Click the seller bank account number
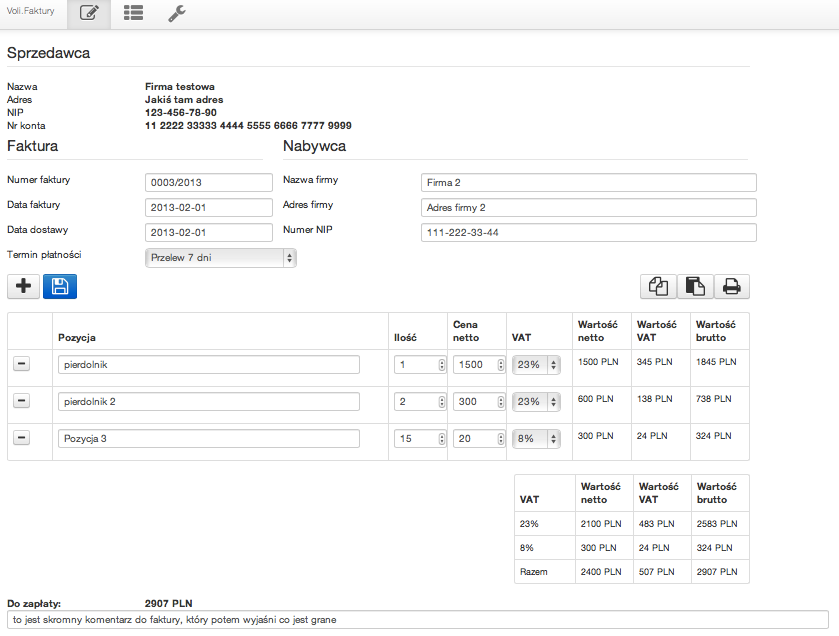 pos(248,126)
